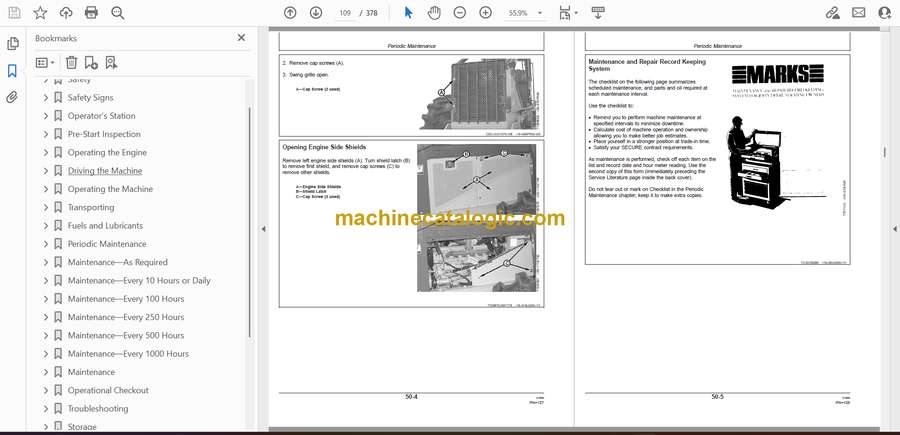The image size is (900, 435).
Task: Expand the right tools pane arrow
Action: 894,229
